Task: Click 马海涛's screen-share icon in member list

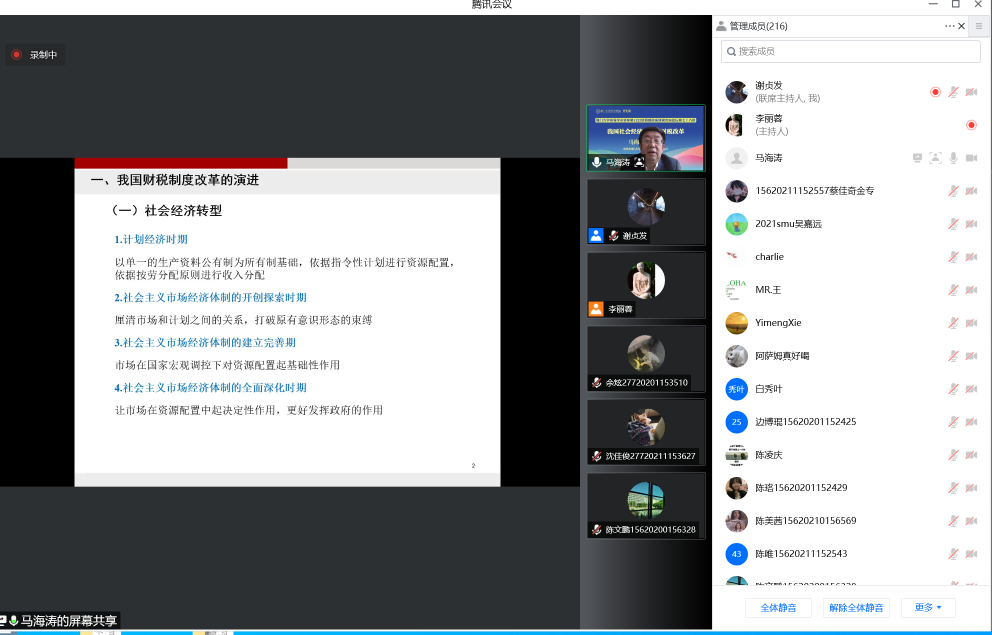Action: 917,158
